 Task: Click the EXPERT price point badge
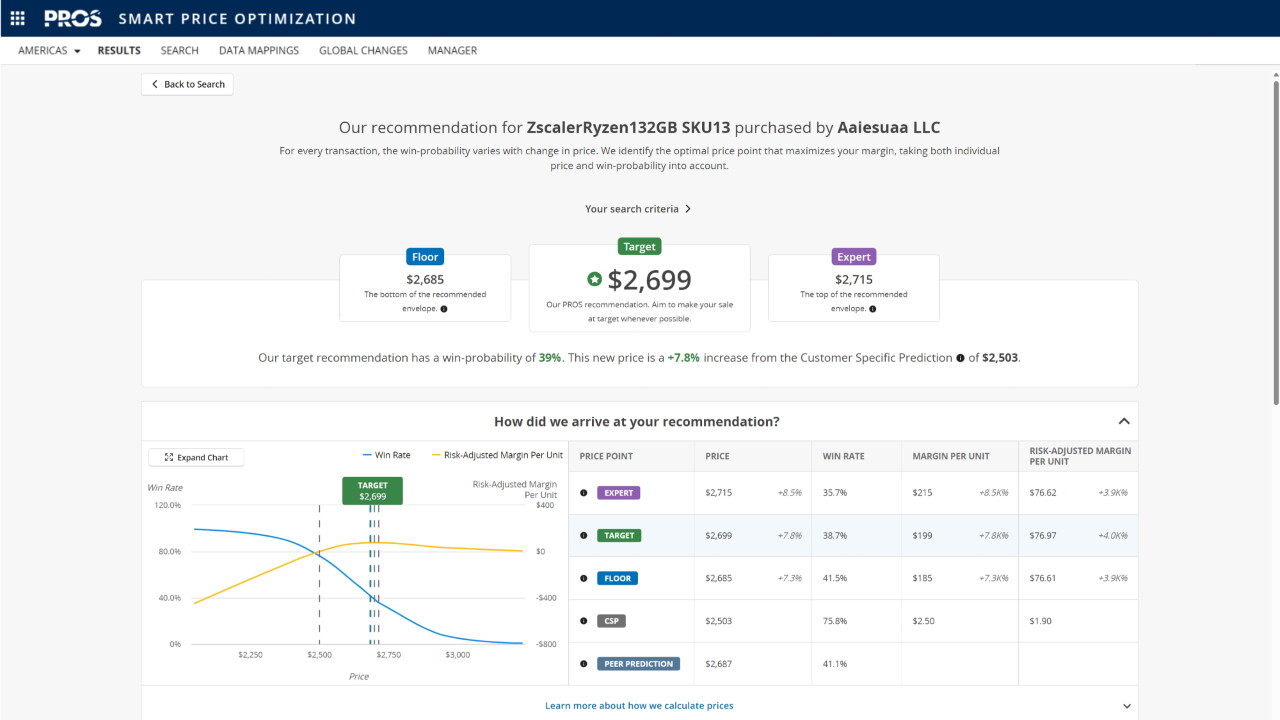[618, 493]
